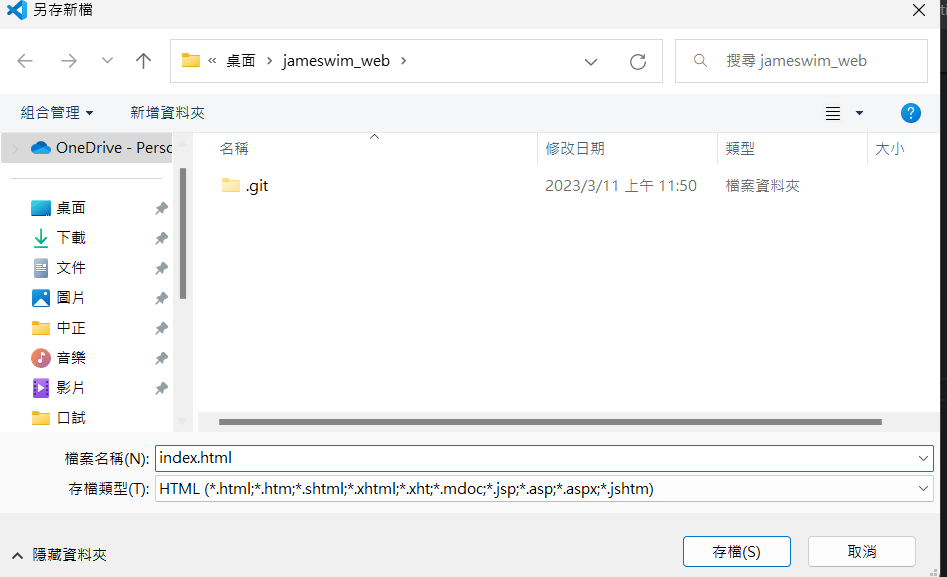Go up one folder level

click(x=142, y=61)
